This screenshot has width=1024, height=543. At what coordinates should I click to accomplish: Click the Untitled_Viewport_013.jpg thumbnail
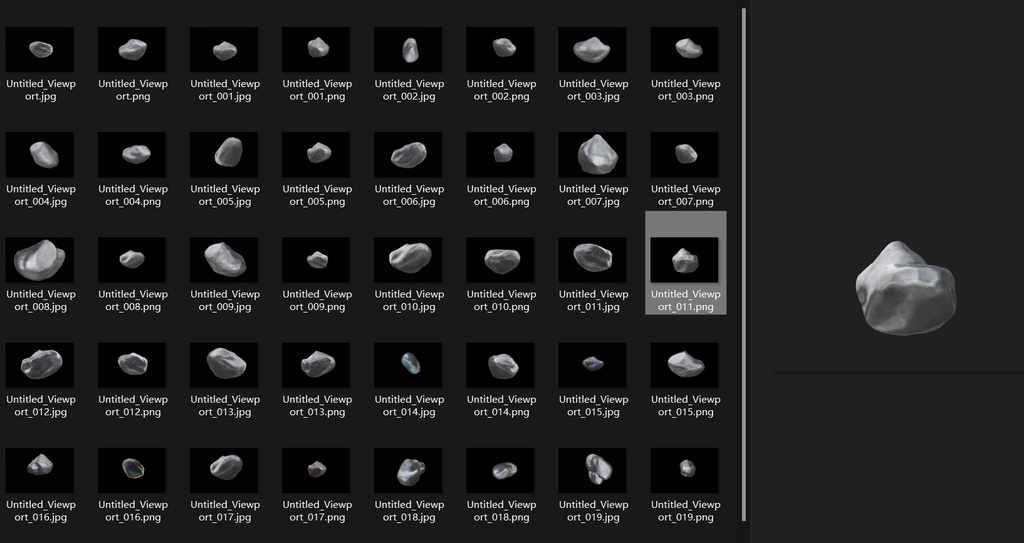pyautogui.click(x=224, y=365)
